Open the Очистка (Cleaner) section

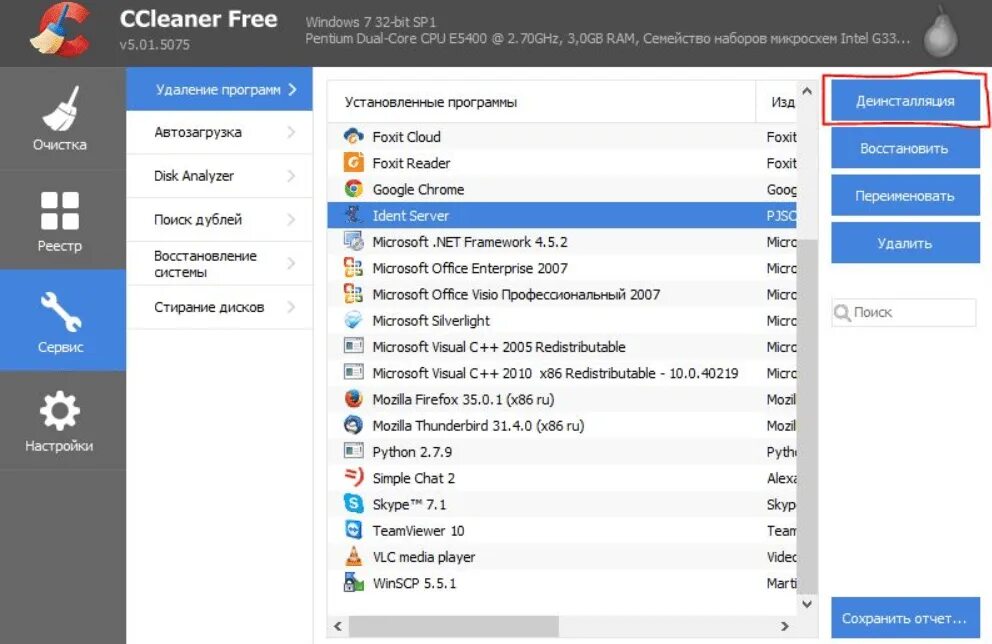[62, 118]
